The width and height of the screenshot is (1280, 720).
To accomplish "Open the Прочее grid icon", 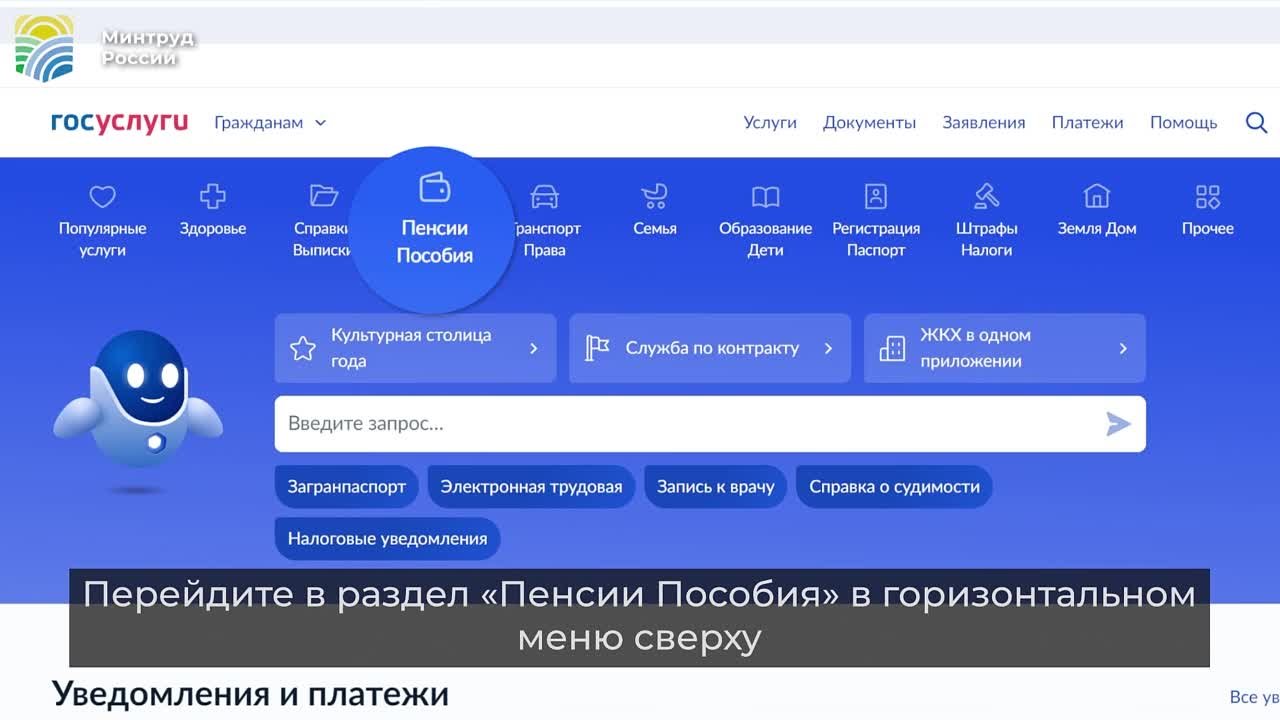I will [1208, 196].
